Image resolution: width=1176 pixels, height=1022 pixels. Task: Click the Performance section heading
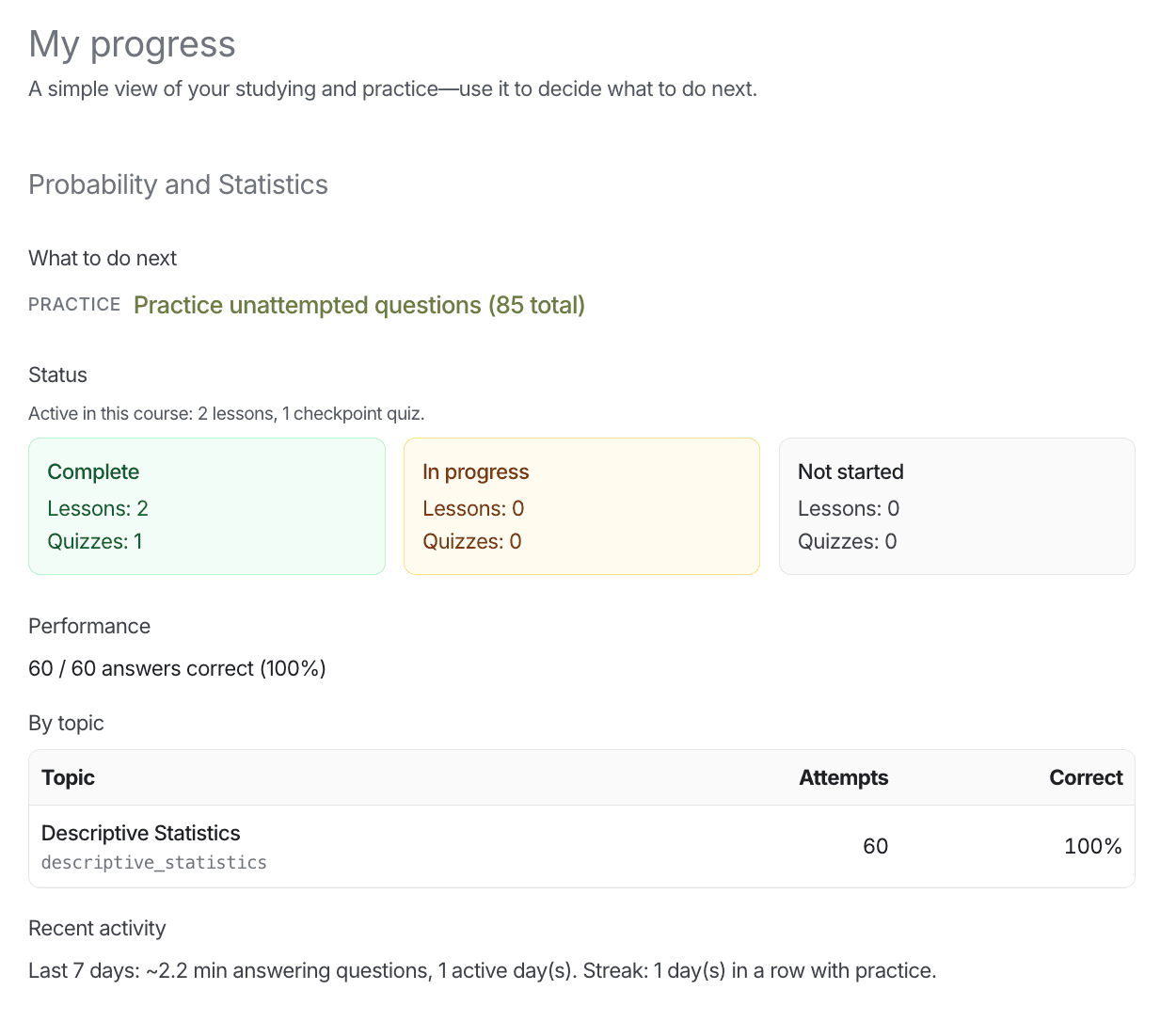(x=89, y=626)
